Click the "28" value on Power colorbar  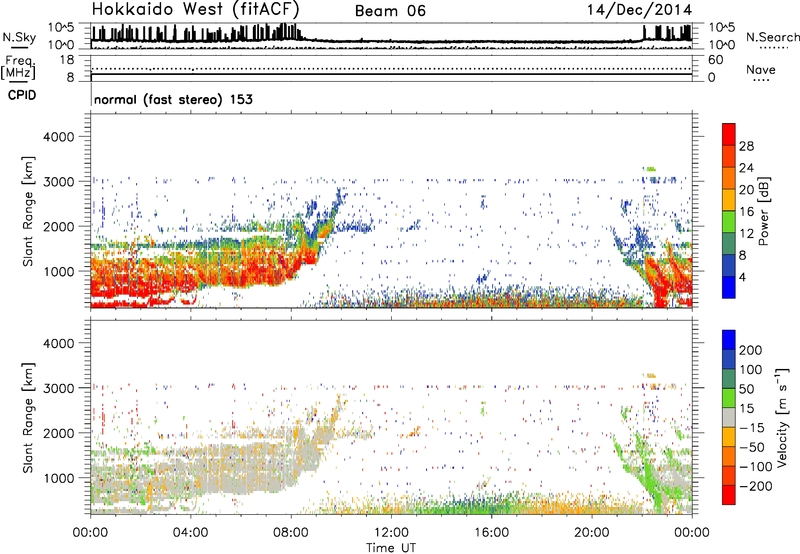746,146
